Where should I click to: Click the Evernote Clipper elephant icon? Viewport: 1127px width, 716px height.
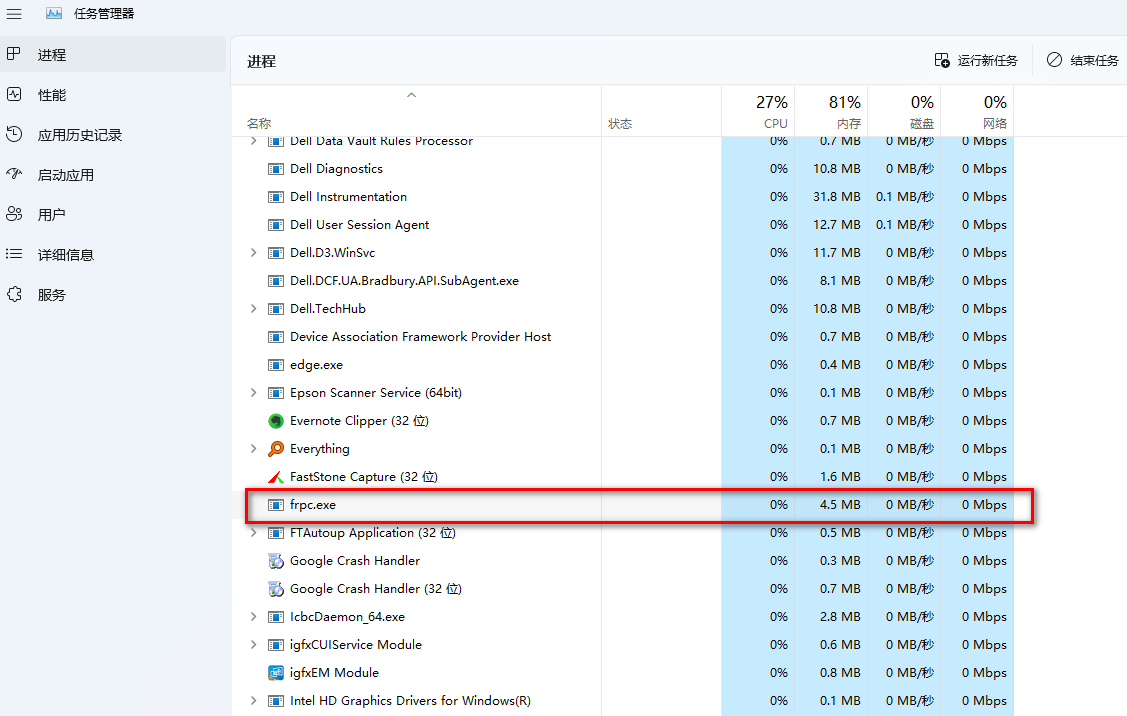coord(277,421)
